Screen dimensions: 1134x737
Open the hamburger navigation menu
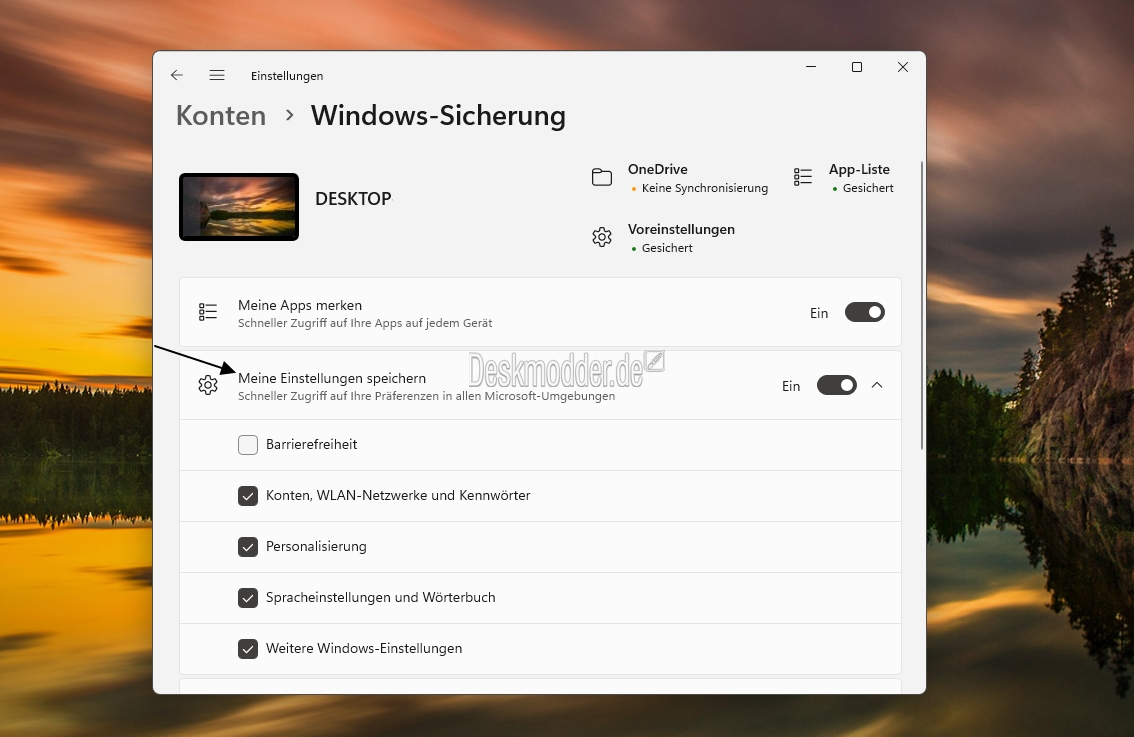click(217, 75)
